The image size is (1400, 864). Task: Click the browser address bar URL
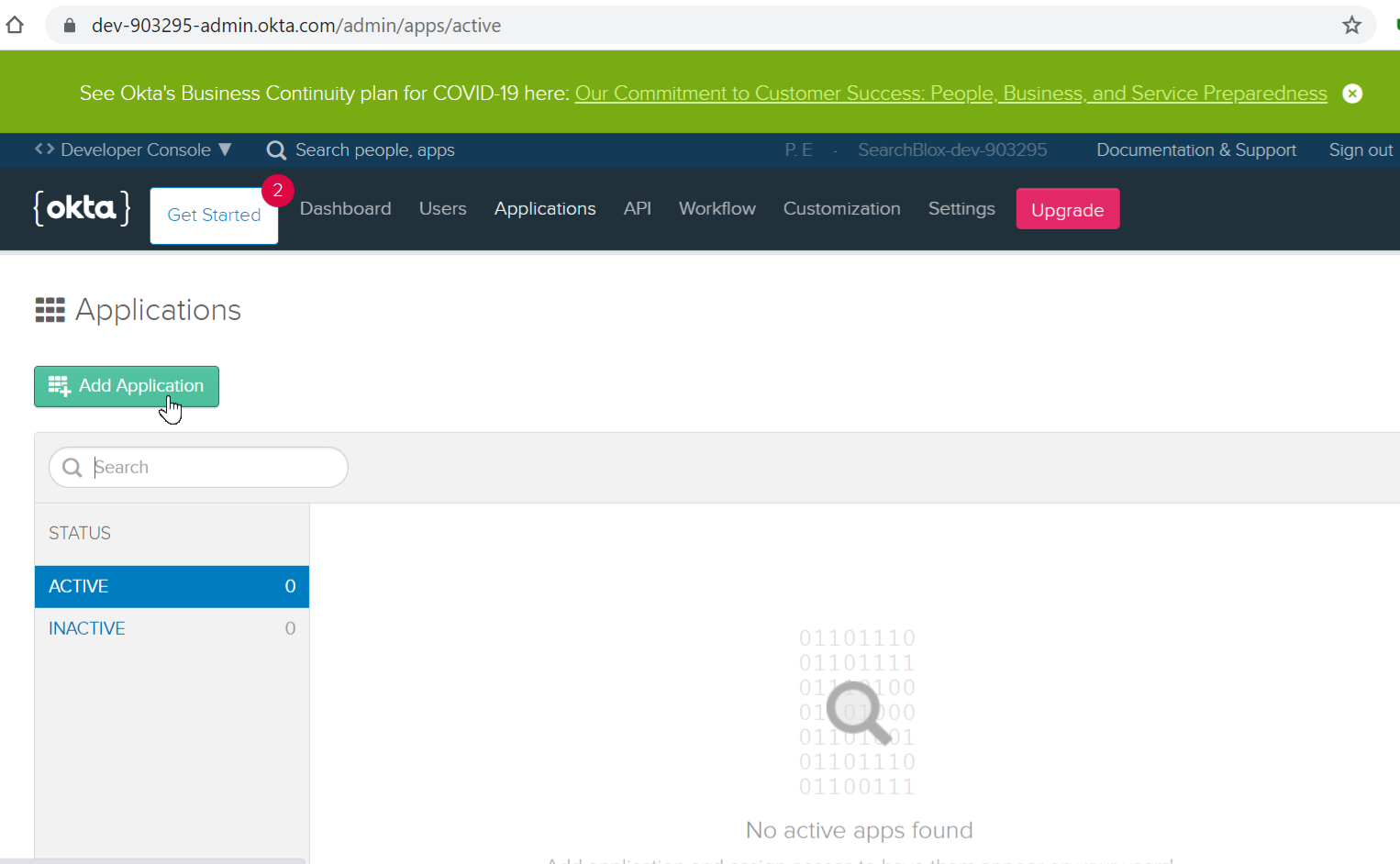pos(295,26)
